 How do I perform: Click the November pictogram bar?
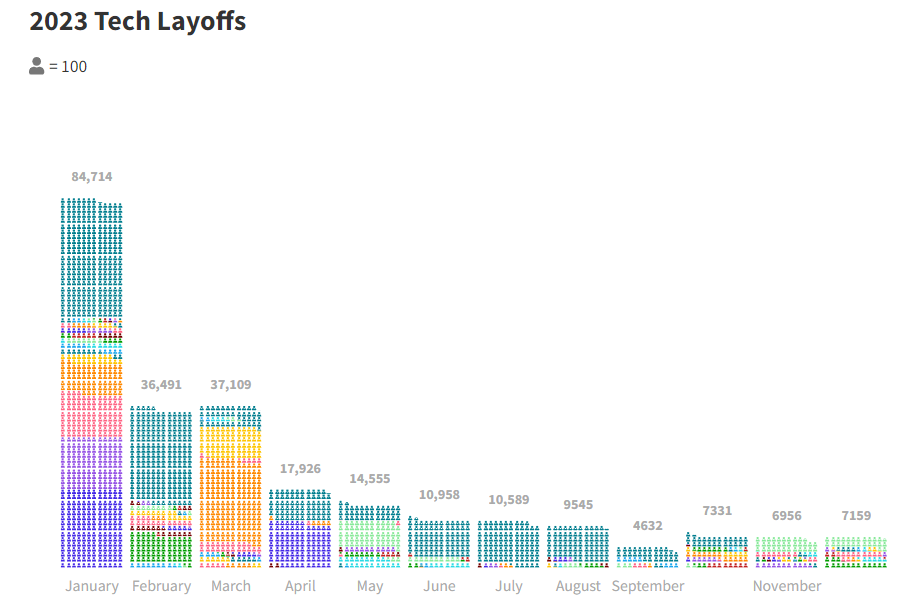click(x=786, y=552)
